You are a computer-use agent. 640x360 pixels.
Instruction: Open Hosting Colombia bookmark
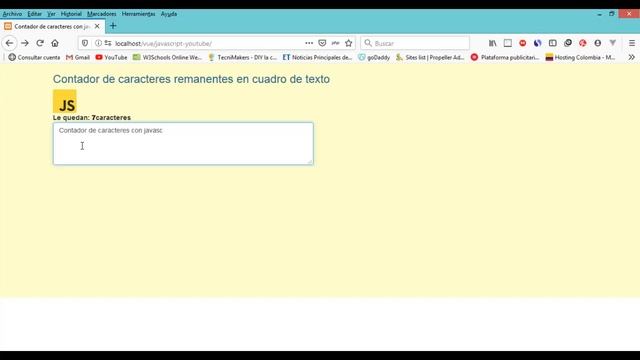580,57
